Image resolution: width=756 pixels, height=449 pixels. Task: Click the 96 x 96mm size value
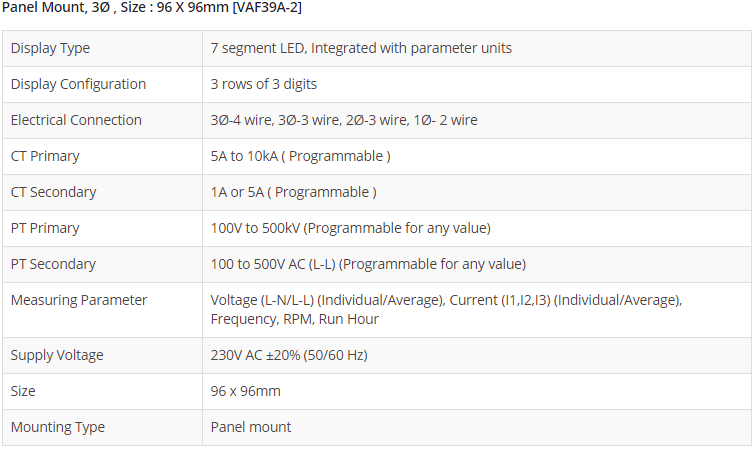pyautogui.click(x=245, y=391)
